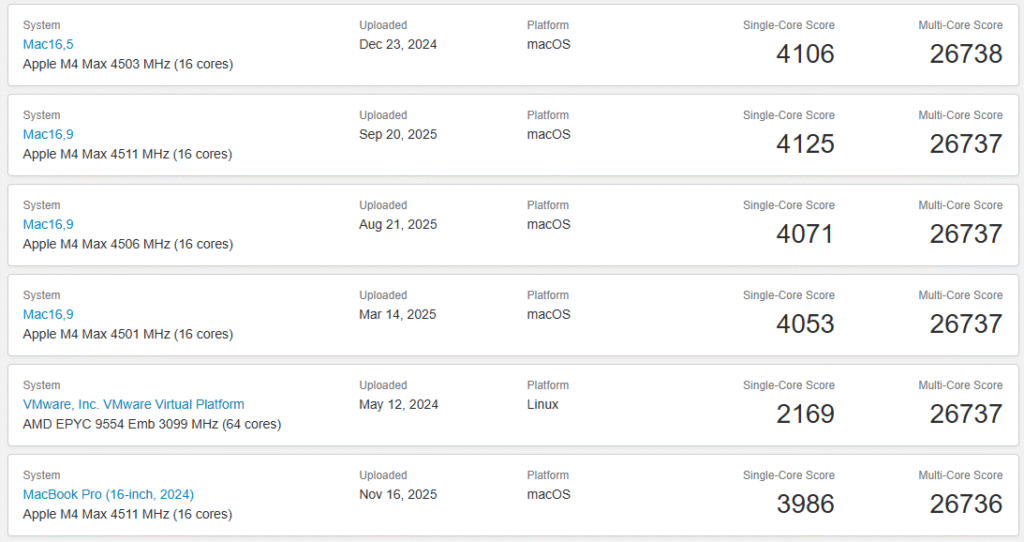Open the MacBook Pro (16-inch, 2024) link
Screen dimensions: 1024x542
click(108, 494)
